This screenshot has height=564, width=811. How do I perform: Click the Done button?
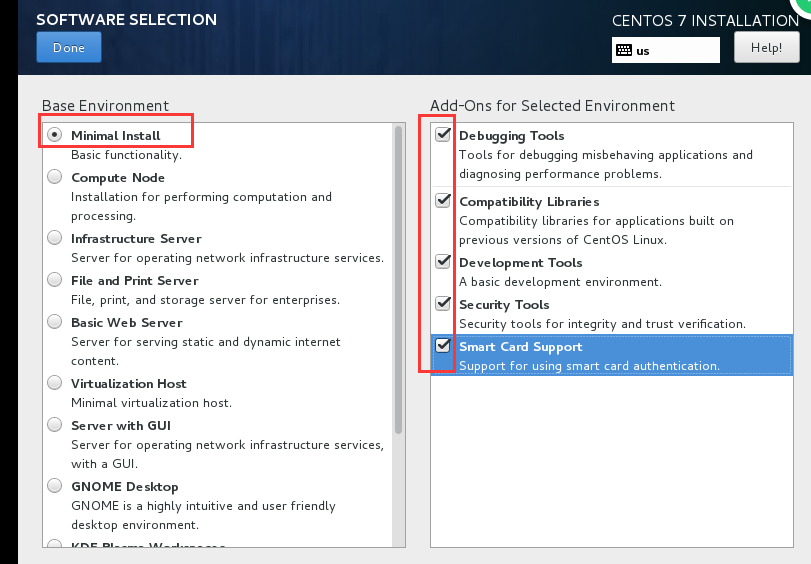[x=69, y=47]
